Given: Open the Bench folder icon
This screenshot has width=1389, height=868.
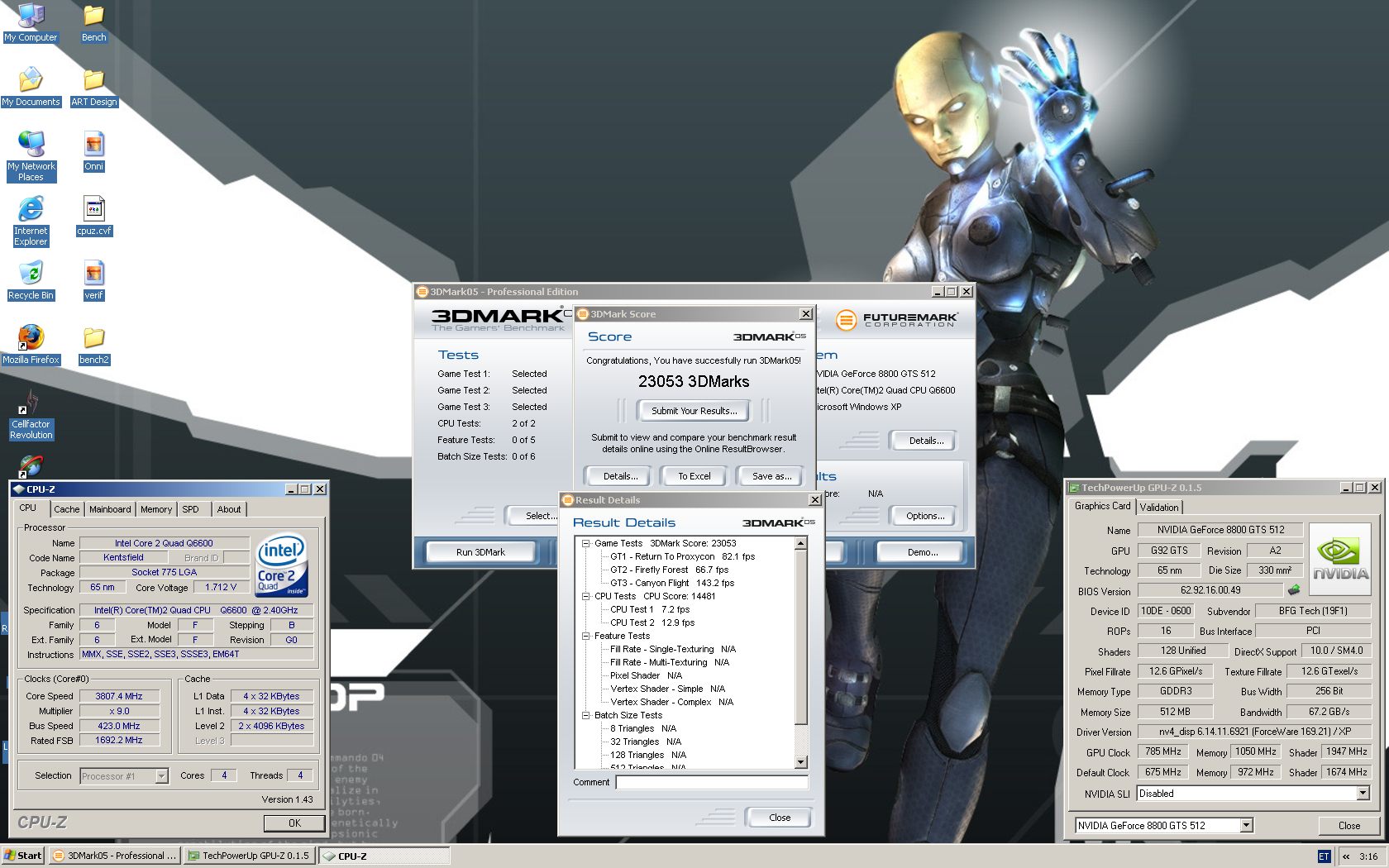Looking at the screenshot, I should tap(93, 22).
